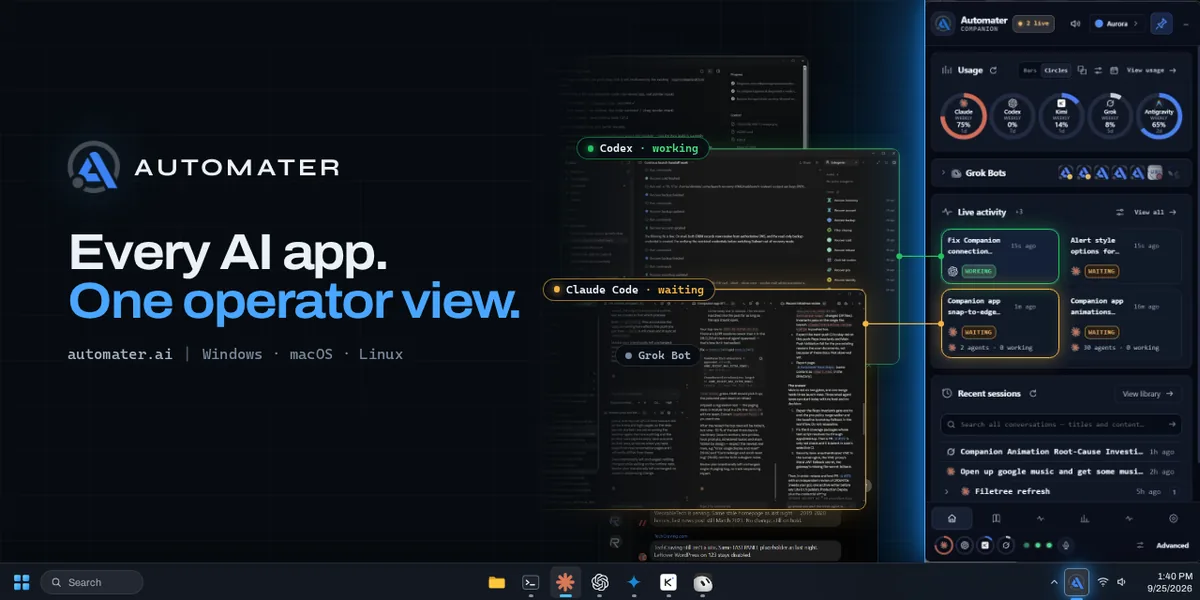The height and width of the screenshot is (600, 1200).
Task: Click the Claude Code waiting label tag
Action: 629,289
